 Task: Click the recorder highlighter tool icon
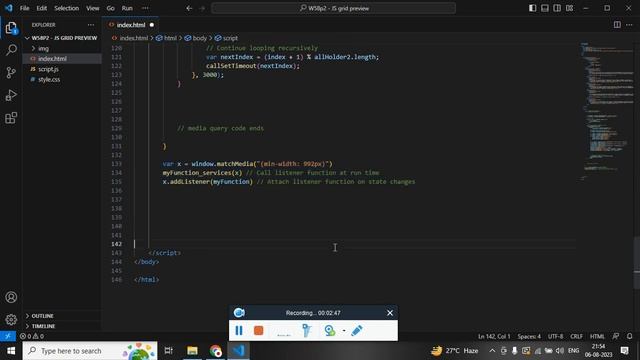pyautogui.click(x=307, y=330)
